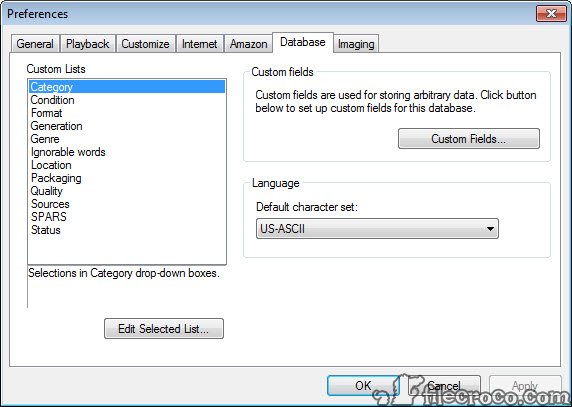This screenshot has width=572, height=407.
Task: Select Condition in Custom Lists
Action: [x=53, y=100]
